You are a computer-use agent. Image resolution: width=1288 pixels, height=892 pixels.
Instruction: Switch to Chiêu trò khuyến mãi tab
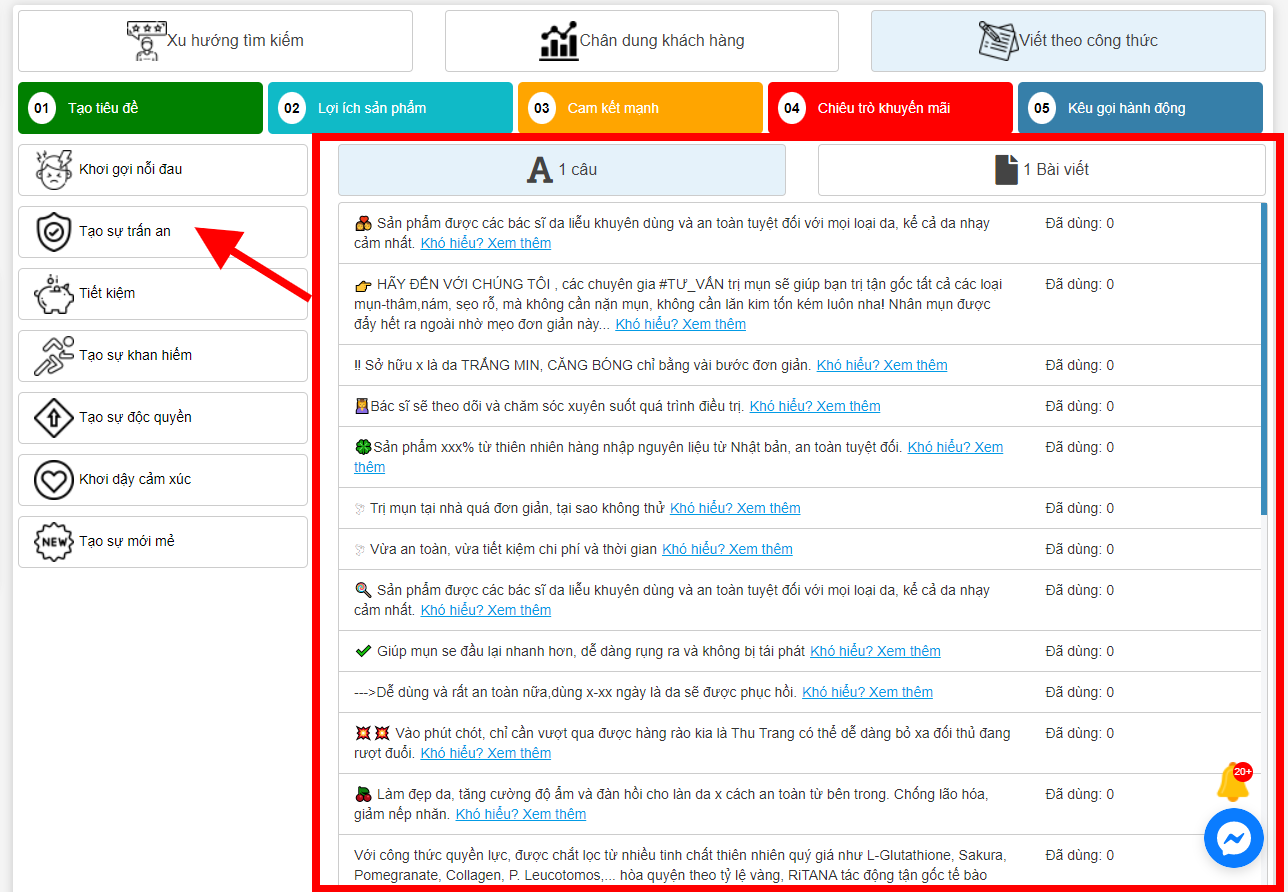click(890, 108)
